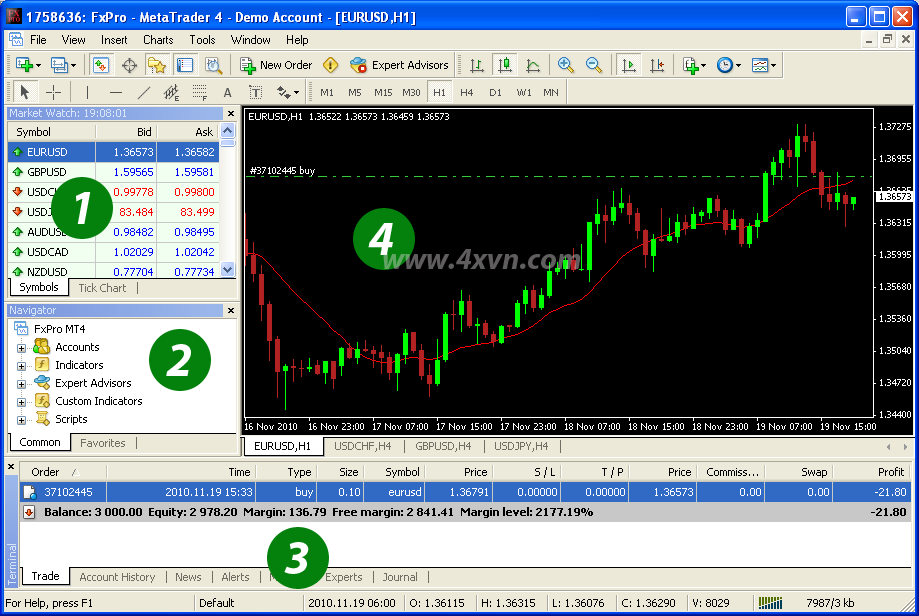The width and height of the screenshot is (919, 616).
Task: Toggle the Terminal window toolbar icon
Action: click(185, 65)
